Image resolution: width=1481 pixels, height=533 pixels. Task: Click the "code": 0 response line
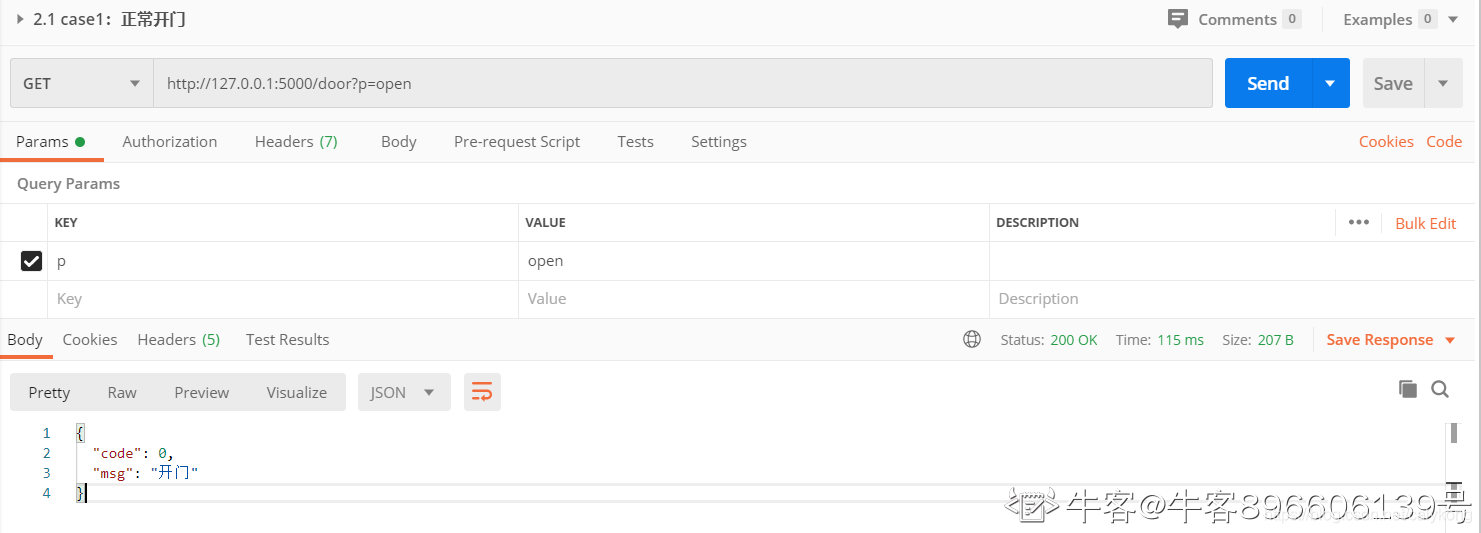click(x=133, y=453)
